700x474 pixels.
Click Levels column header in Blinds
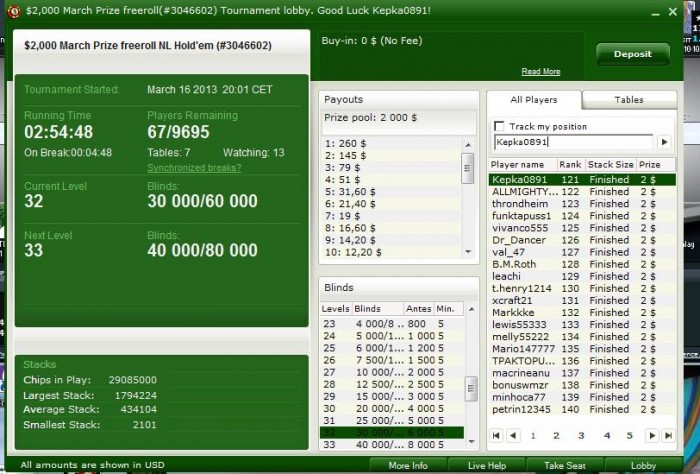pos(336,309)
